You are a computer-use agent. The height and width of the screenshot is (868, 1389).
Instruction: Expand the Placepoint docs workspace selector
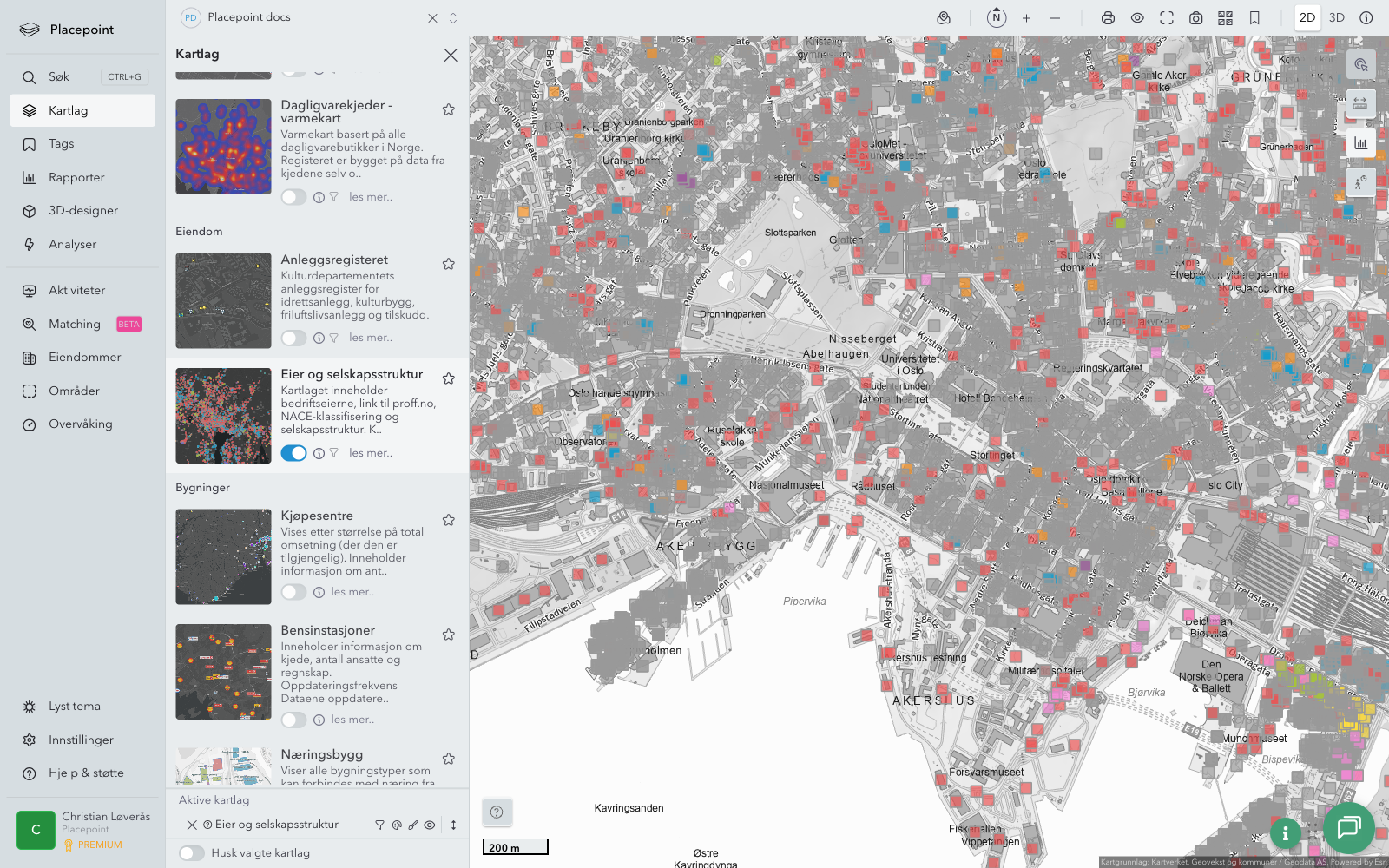453,18
